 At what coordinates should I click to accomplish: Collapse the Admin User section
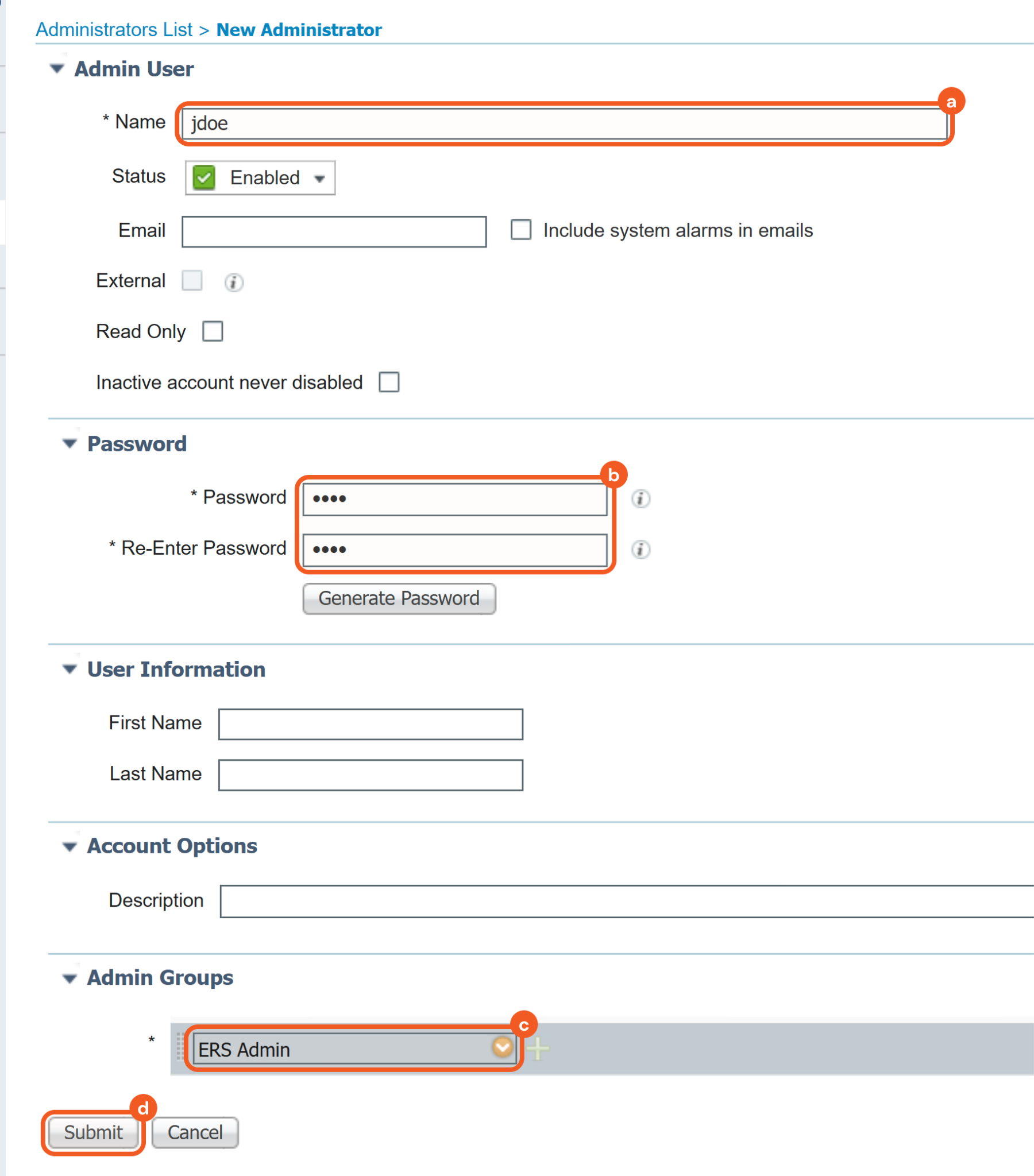[x=56, y=69]
